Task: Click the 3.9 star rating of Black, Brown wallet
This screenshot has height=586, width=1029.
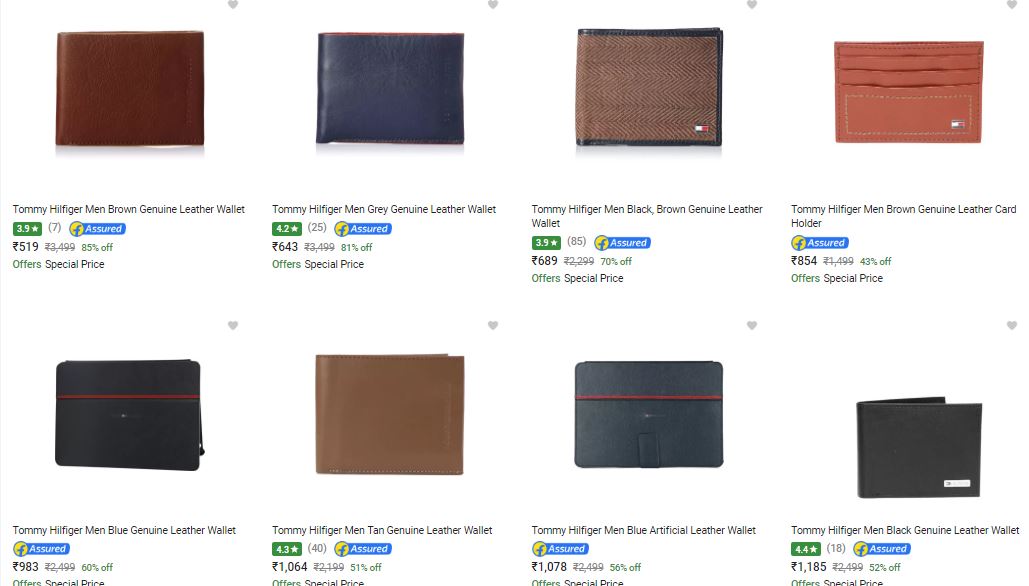Action: 546,243
